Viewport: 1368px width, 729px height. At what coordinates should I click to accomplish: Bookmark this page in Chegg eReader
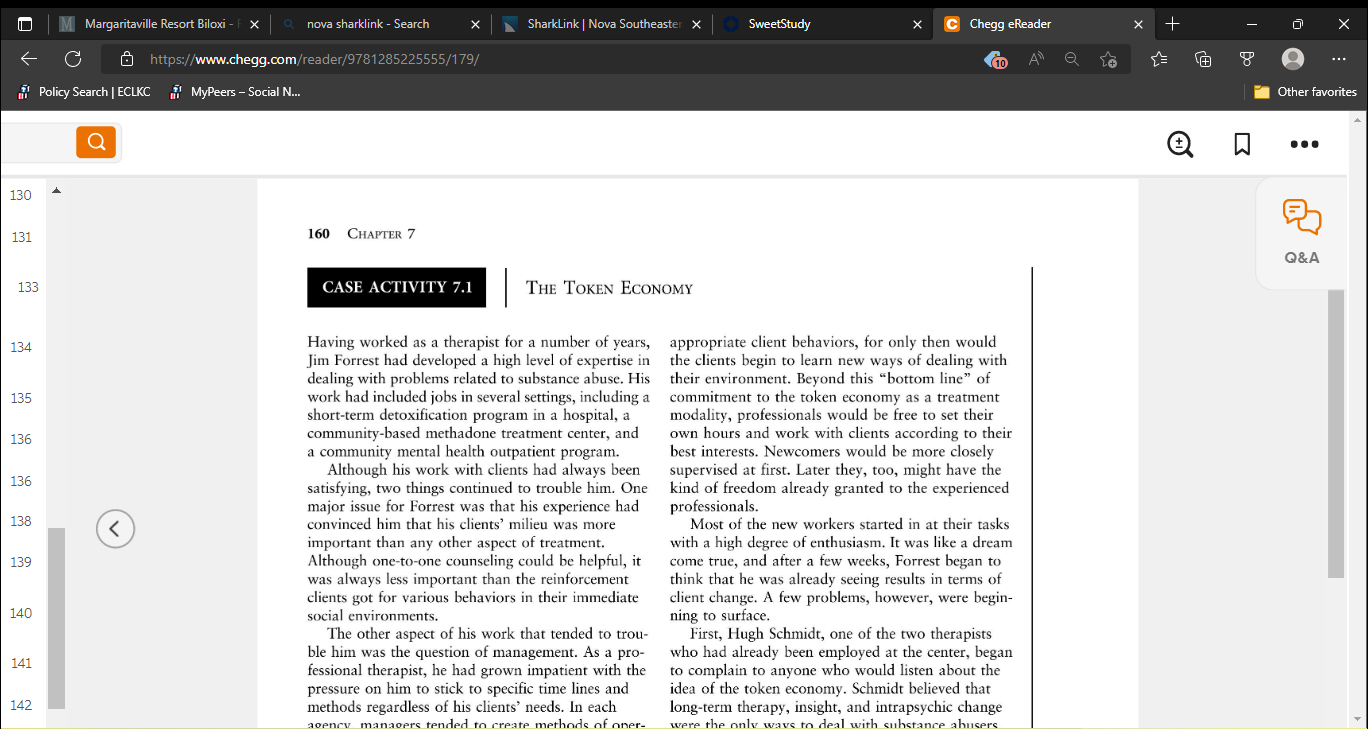point(1242,144)
